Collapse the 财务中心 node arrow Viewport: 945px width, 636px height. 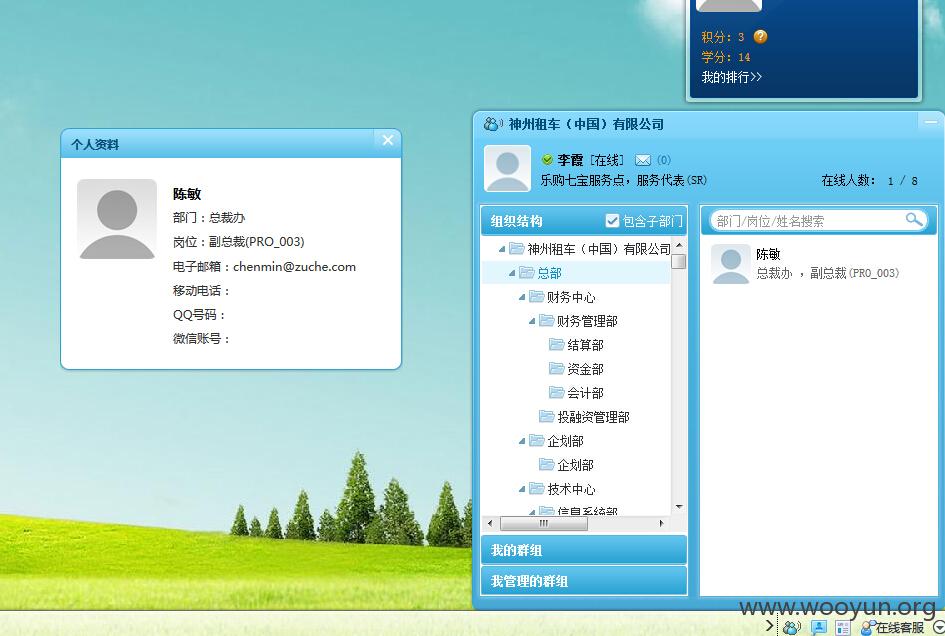522,297
